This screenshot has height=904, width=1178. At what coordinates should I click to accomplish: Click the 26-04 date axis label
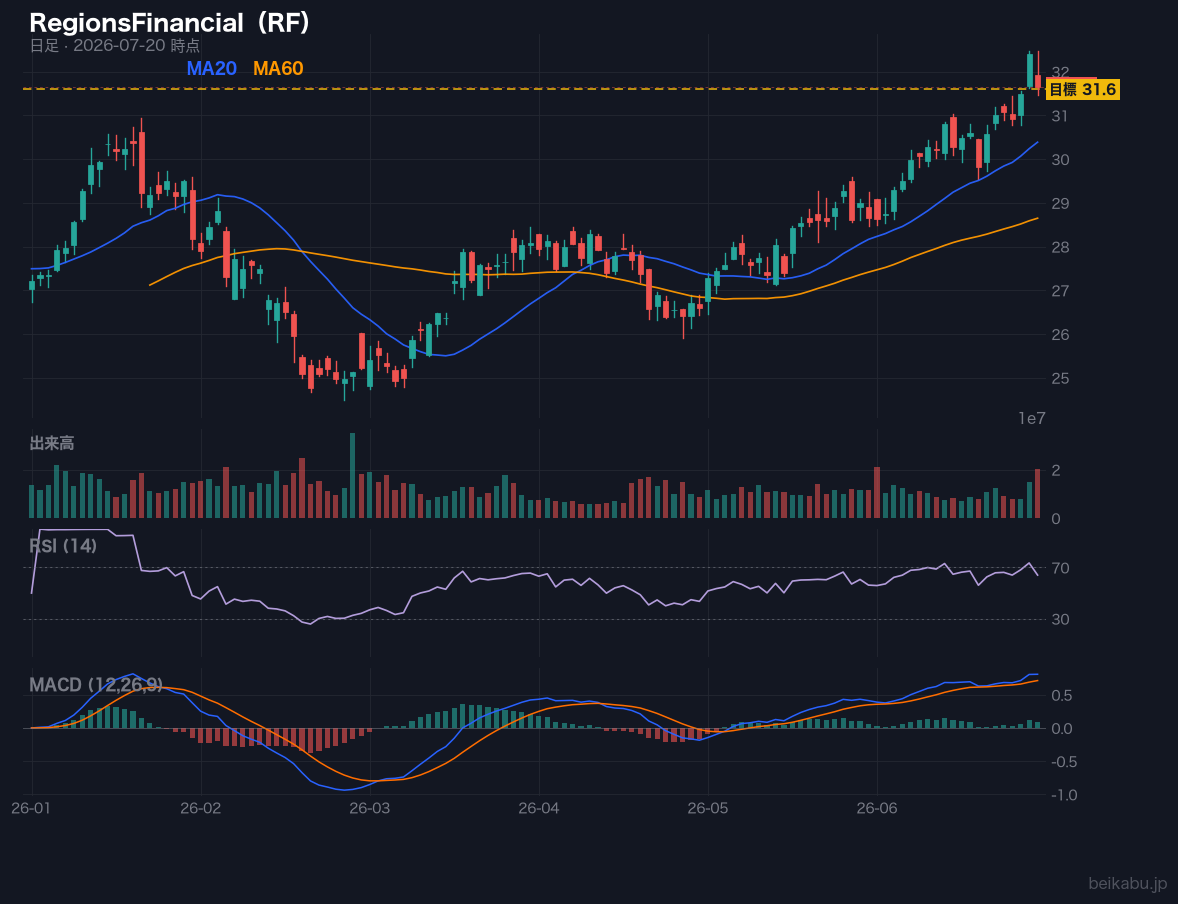point(539,809)
